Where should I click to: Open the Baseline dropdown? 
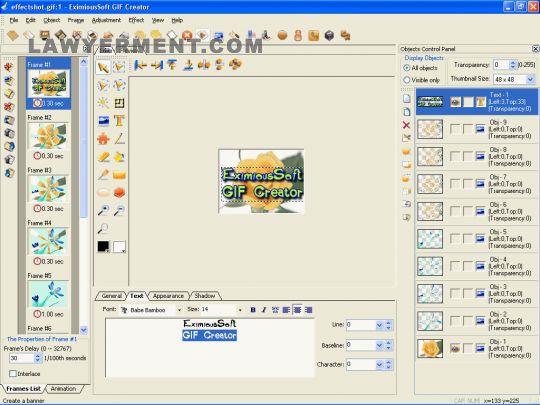pyautogui.click(x=379, y=345)
